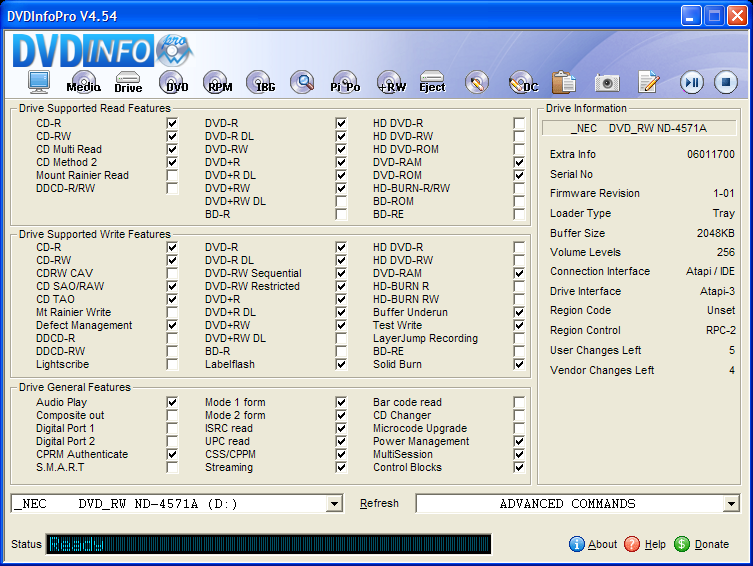The height and width of the screenshot is (566, 753).
Task: Expand the ADVANCED COMMANDS dropdown arrow
Action: coord(731,504)
